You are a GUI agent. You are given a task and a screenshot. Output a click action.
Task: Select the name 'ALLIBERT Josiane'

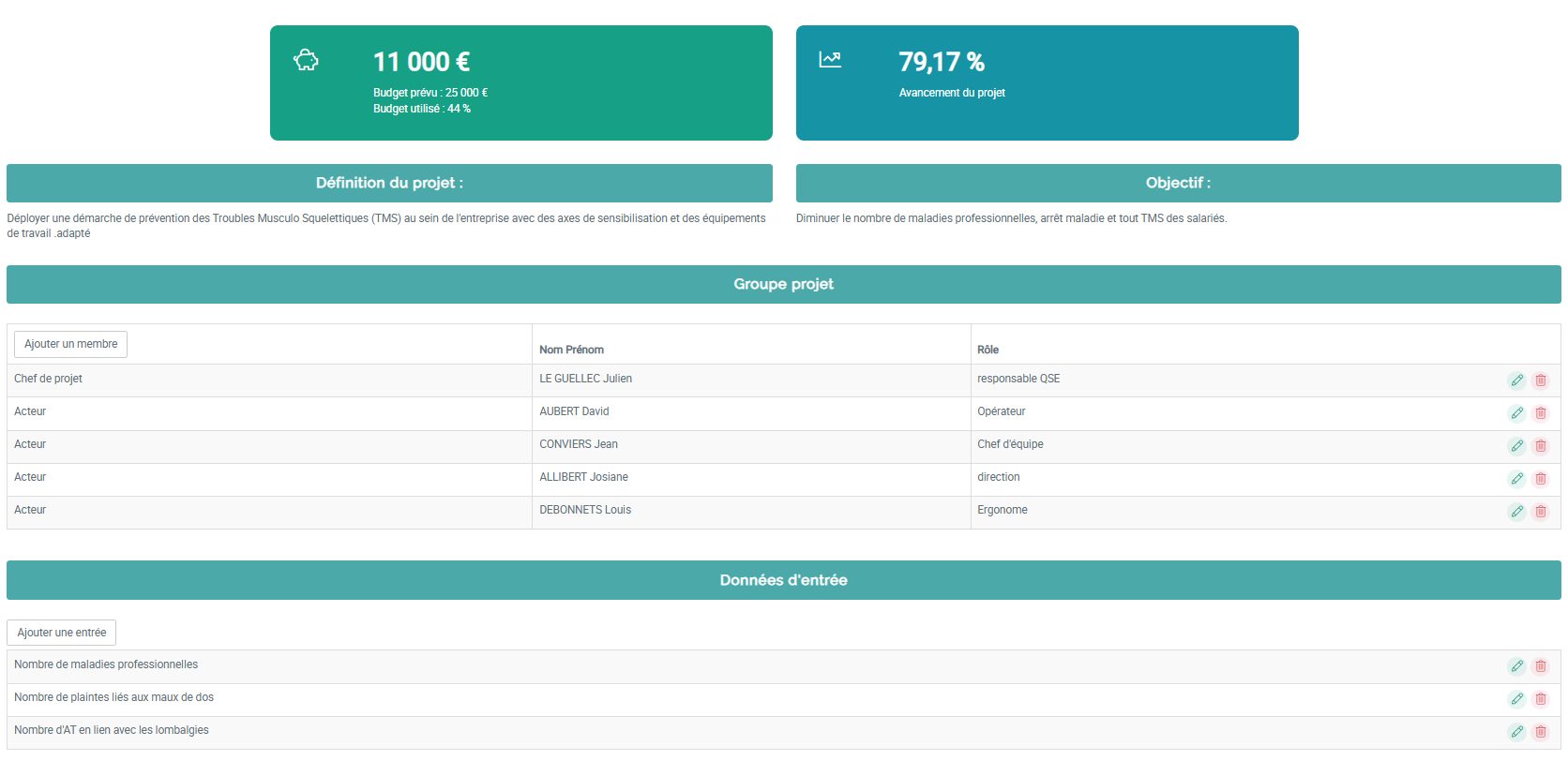[x=583, y=477]
